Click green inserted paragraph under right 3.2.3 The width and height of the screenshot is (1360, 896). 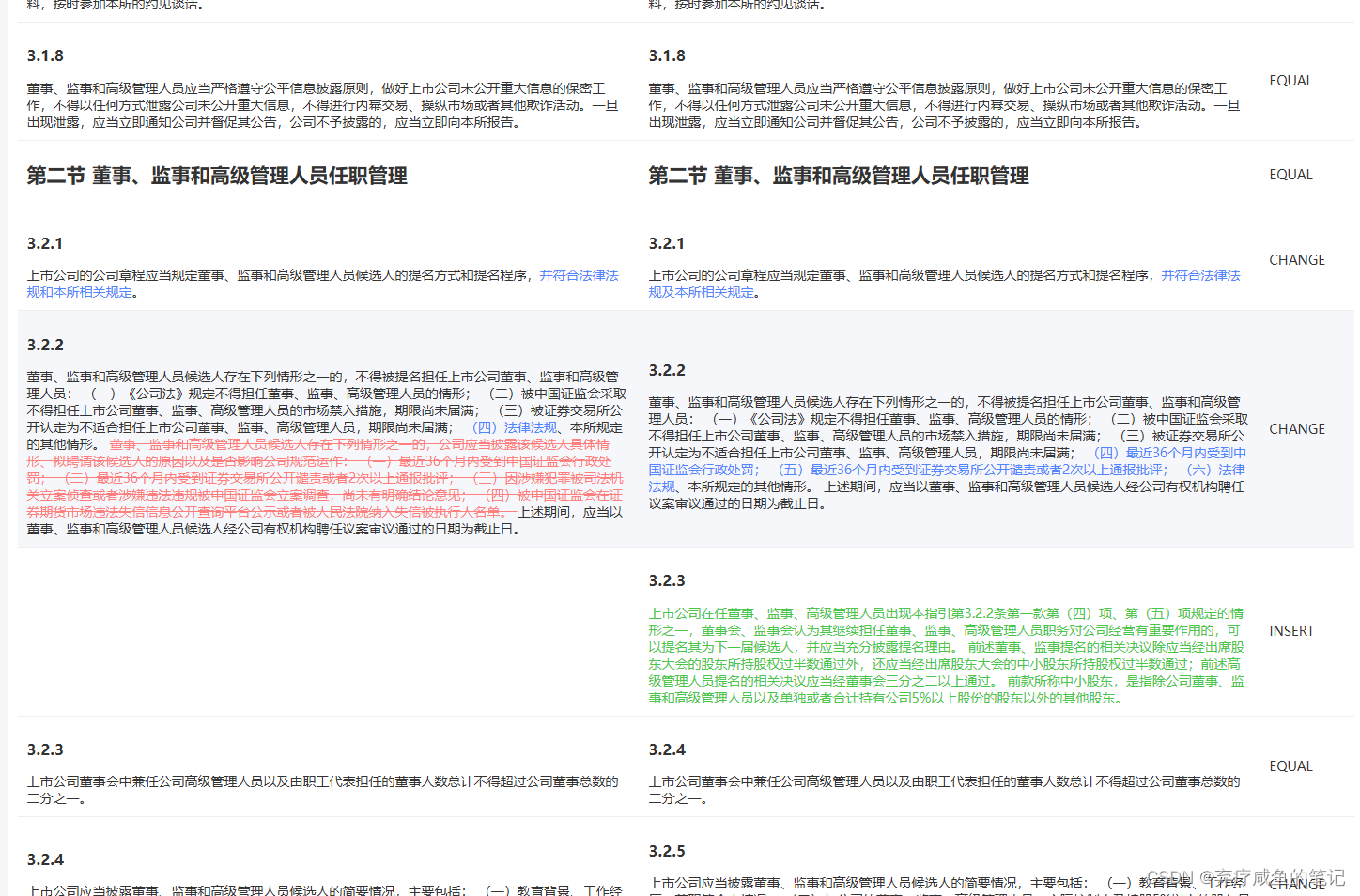(x=947, y=656)
